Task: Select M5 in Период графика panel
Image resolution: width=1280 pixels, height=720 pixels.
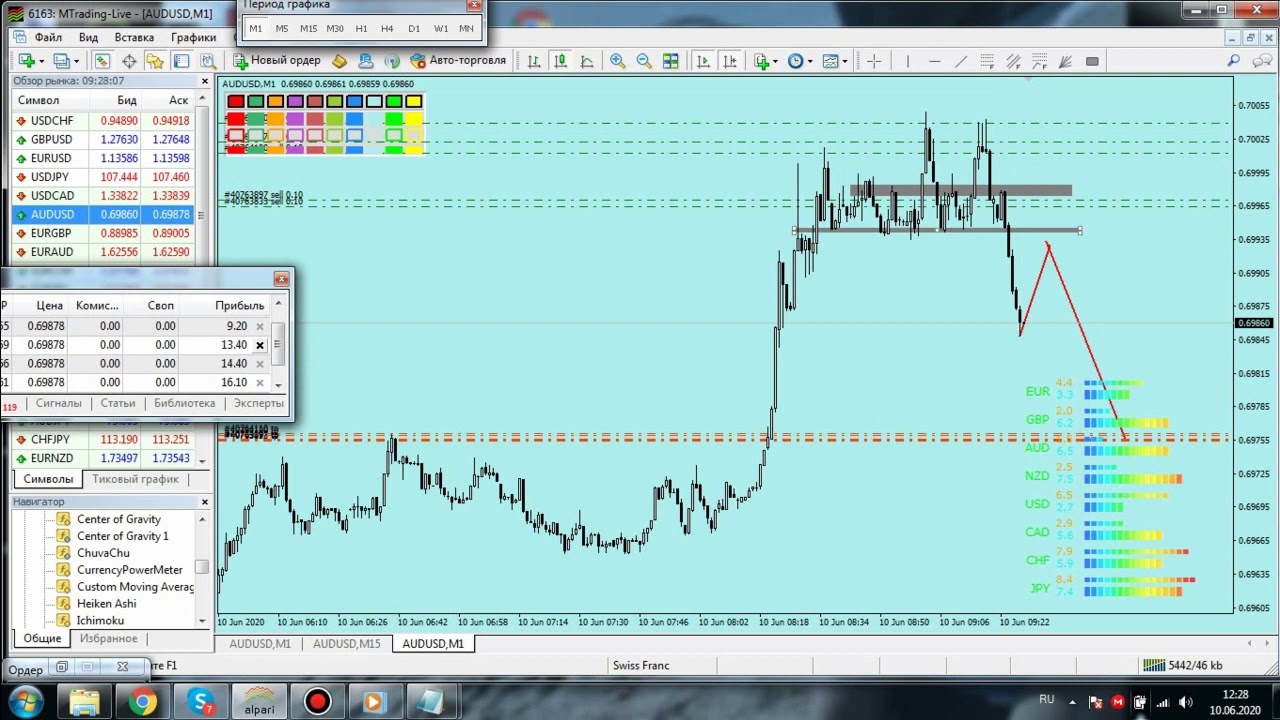Action: tap(281, 28)
